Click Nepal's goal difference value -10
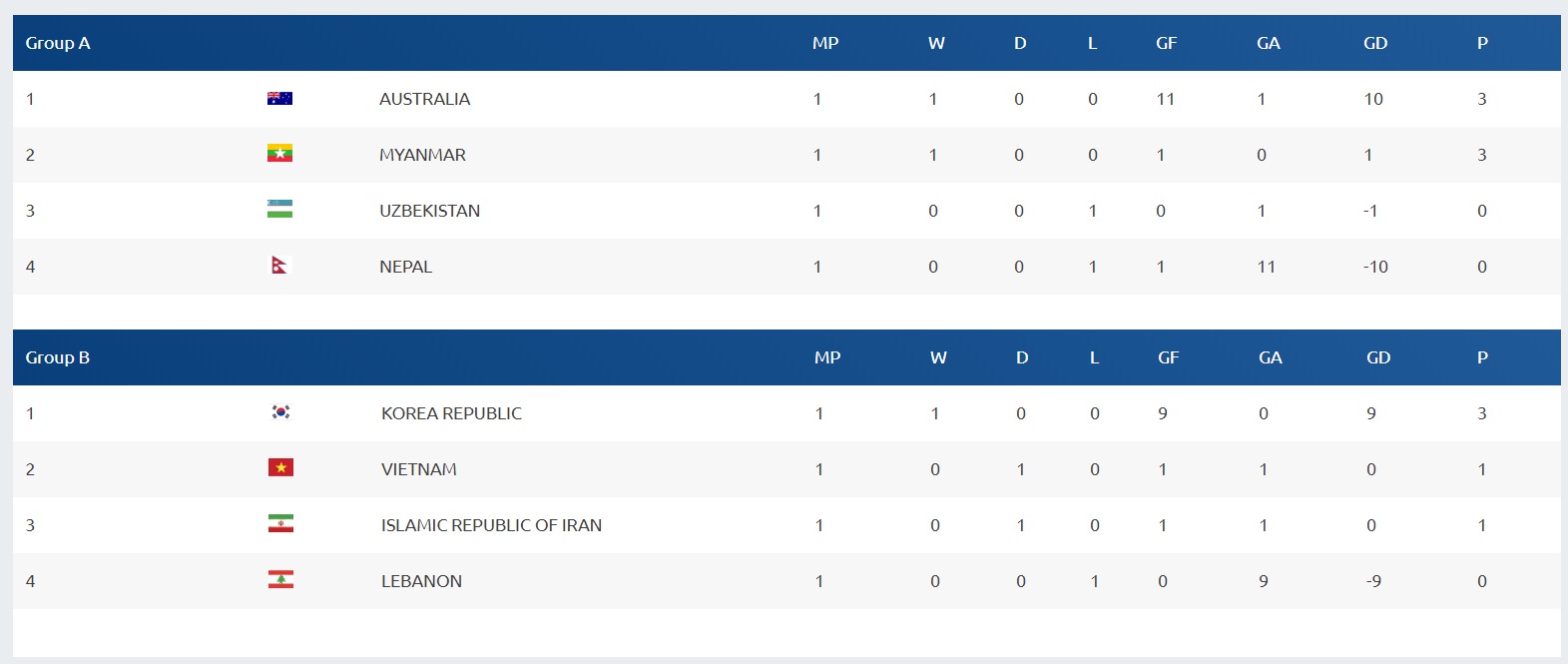 coord(1375,267)
